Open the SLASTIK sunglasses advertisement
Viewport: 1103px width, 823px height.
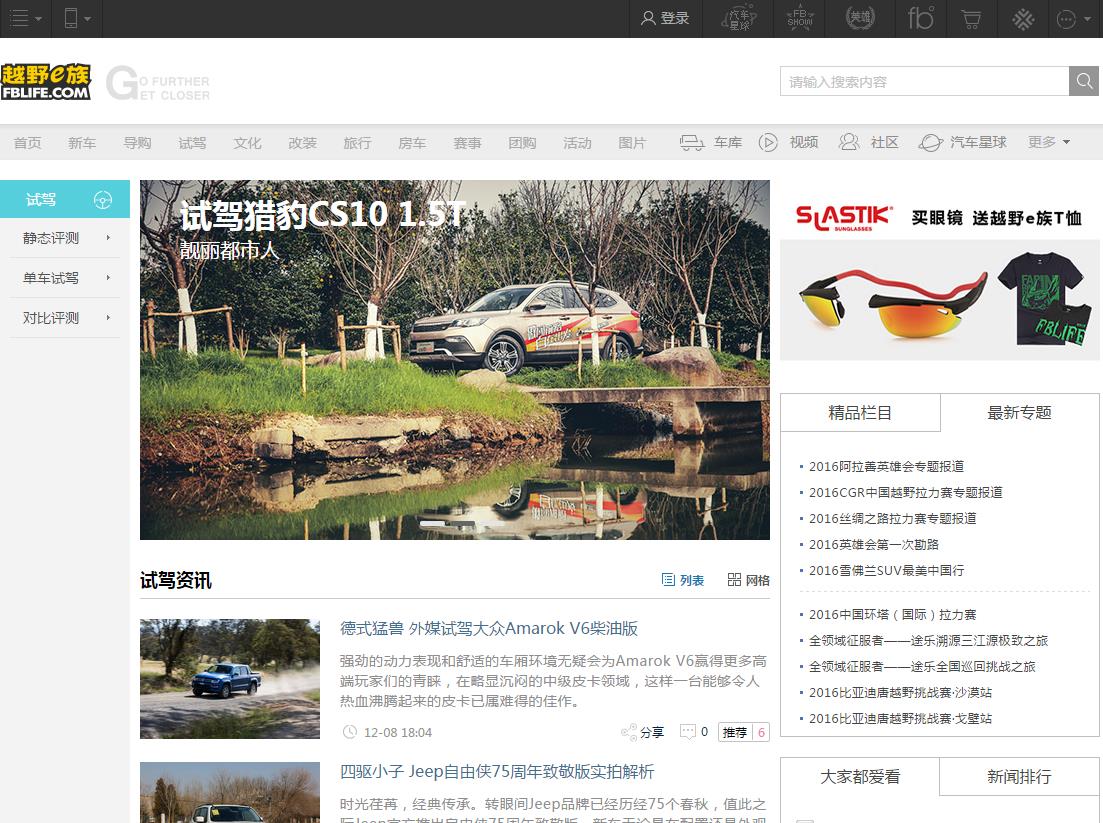tap(939, 278)
